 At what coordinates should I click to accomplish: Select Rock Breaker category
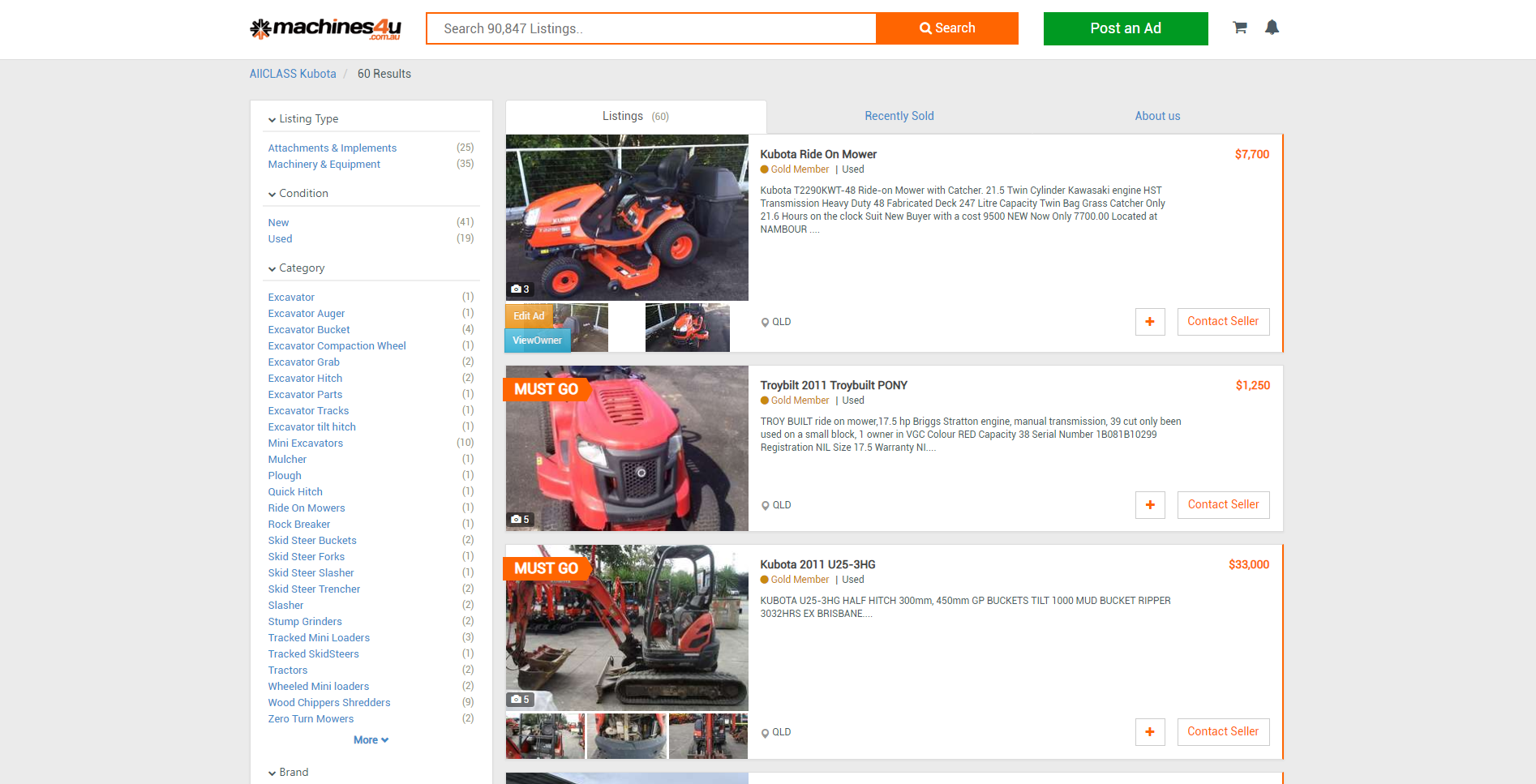pos(299,525)
